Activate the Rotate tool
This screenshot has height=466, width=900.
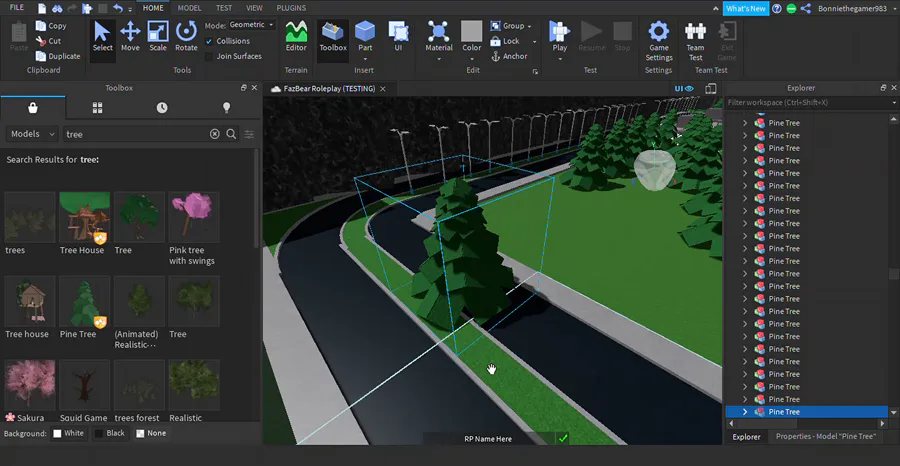point(186,36)
